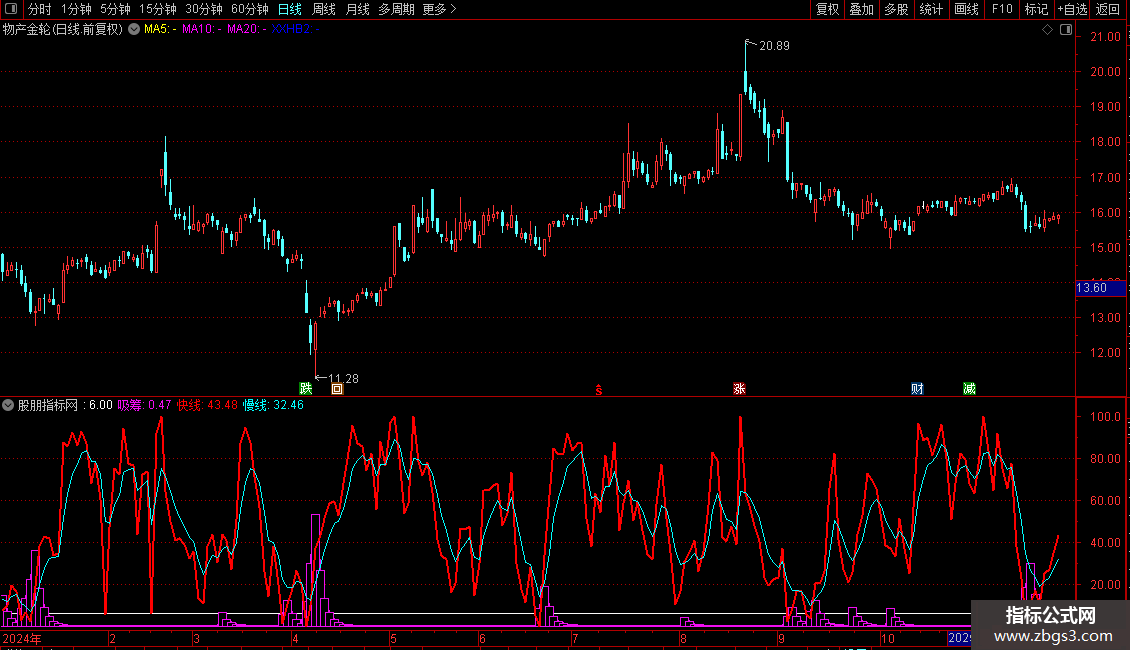This screenshot has height=650, width=1130.
Task: Click the 20.89 high price label
Action: click(774, 46)
